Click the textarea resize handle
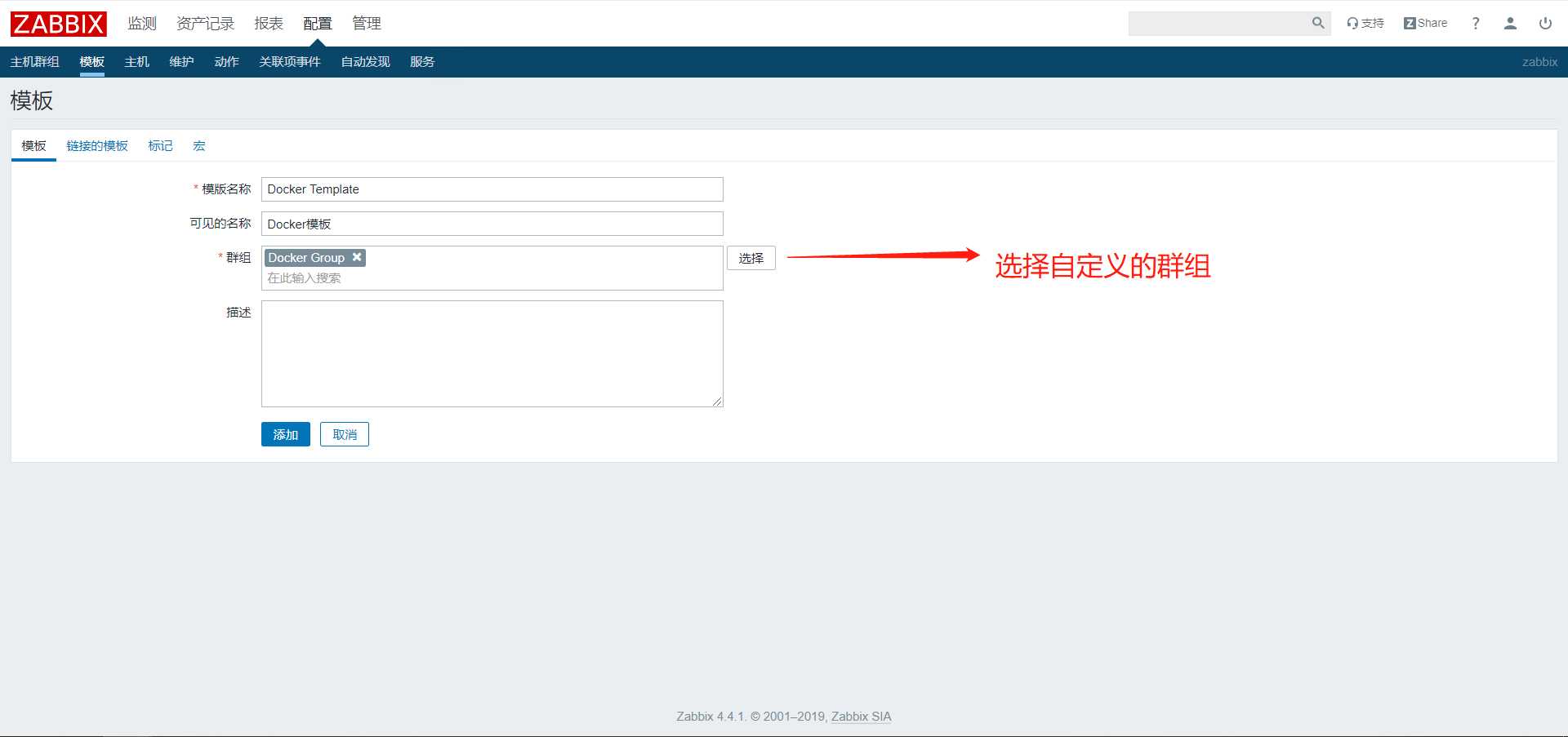Viewport: 1568px width, 737px height. pyautogui.click(x=717, y=401)
